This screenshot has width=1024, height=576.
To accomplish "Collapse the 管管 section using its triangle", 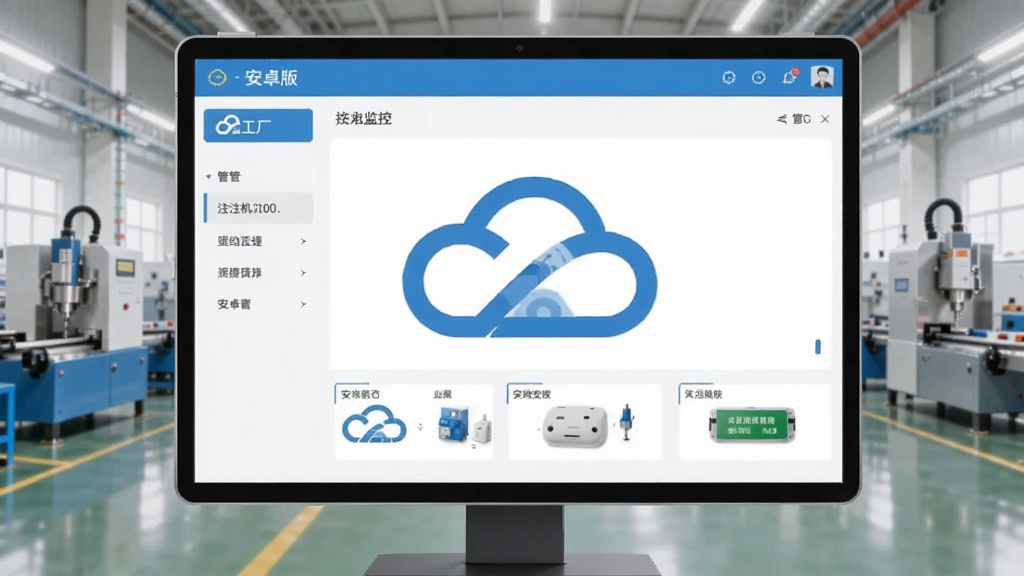I will coord(208,176).
